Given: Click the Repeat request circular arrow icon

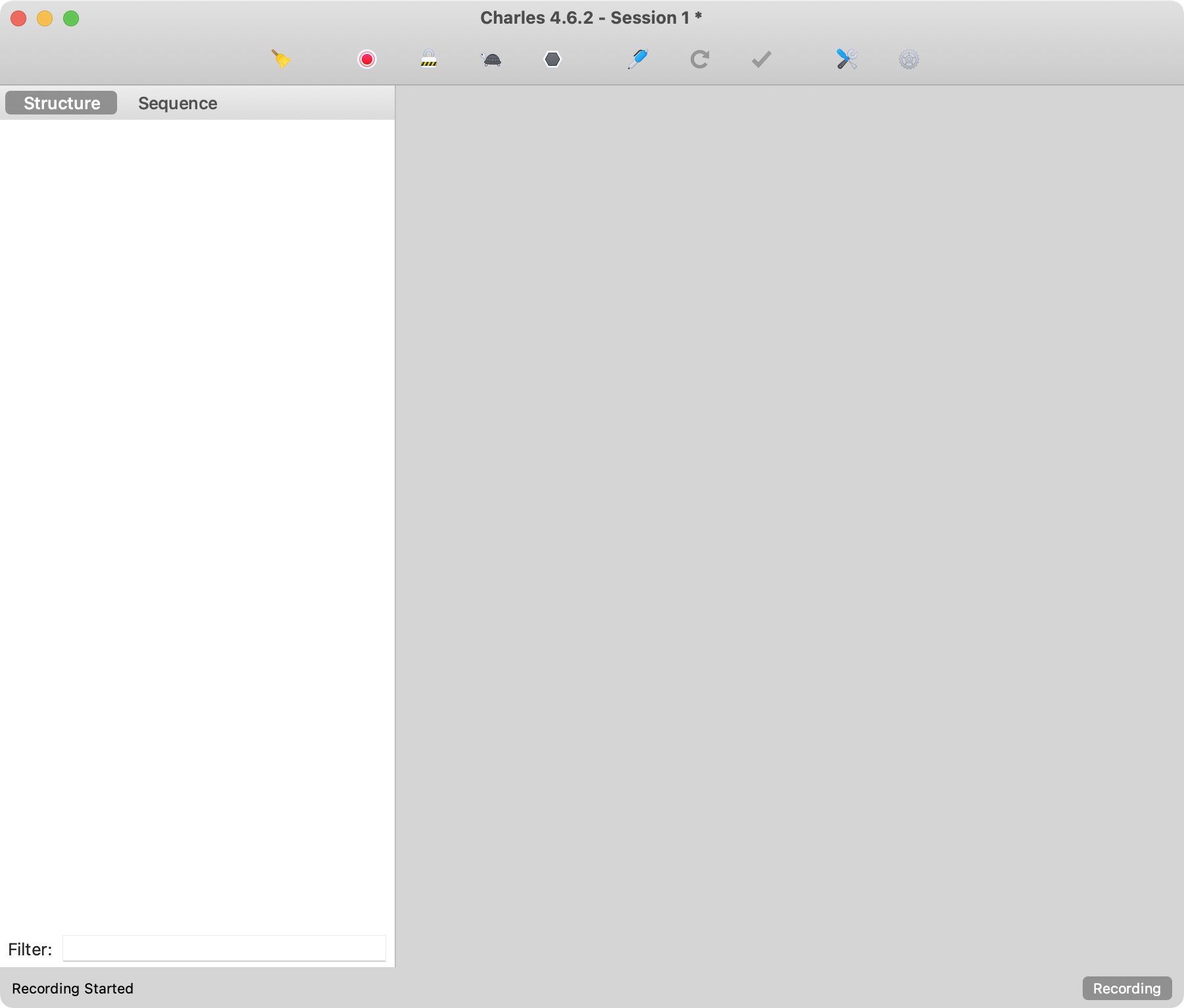Looking at the screenshot, I should pyautogui.click(x=699, y=59).
